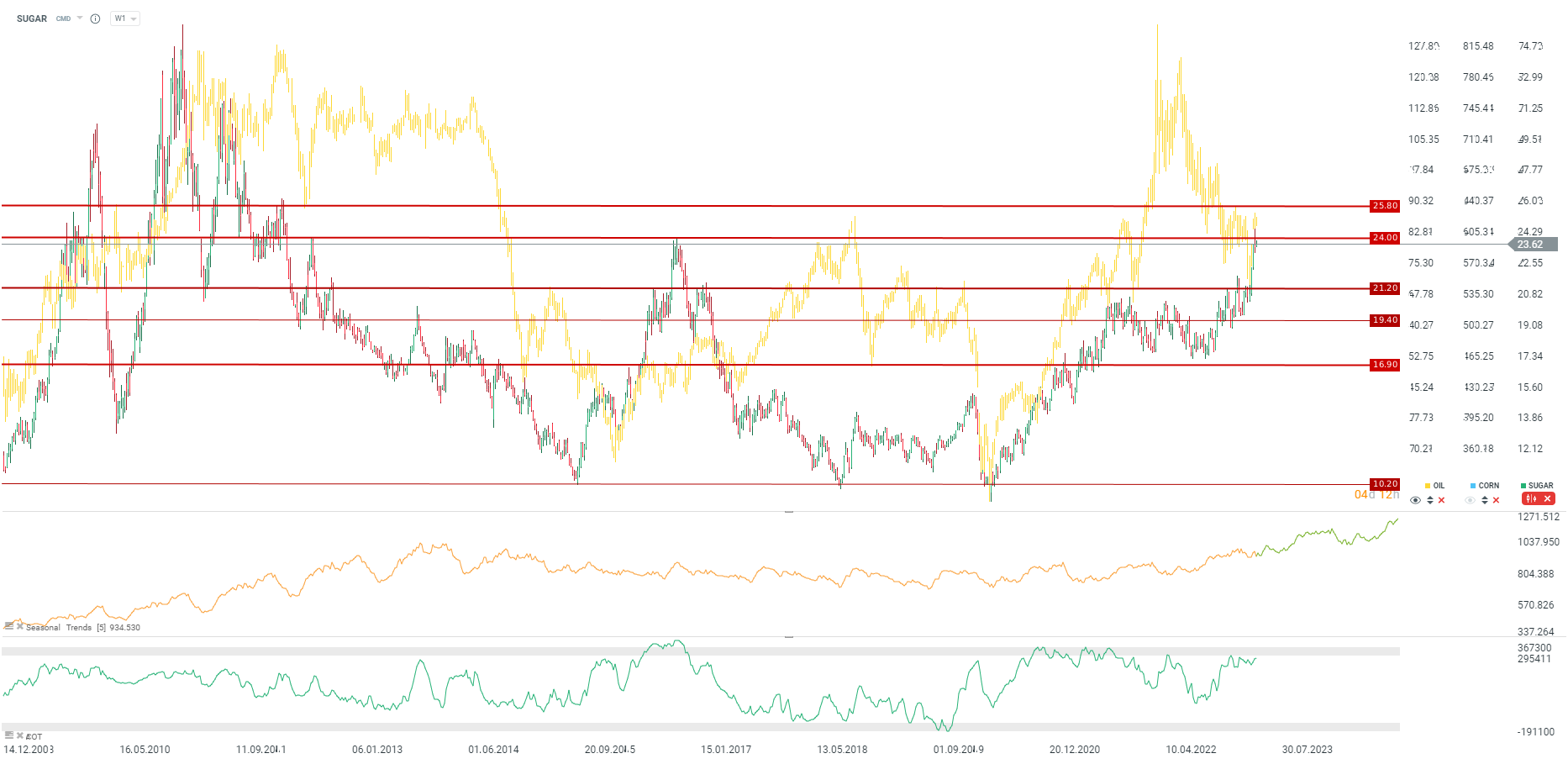Click the 804.388 value on seasonal scale
Screen dimensions: 1568x764
coord(1536,574)
